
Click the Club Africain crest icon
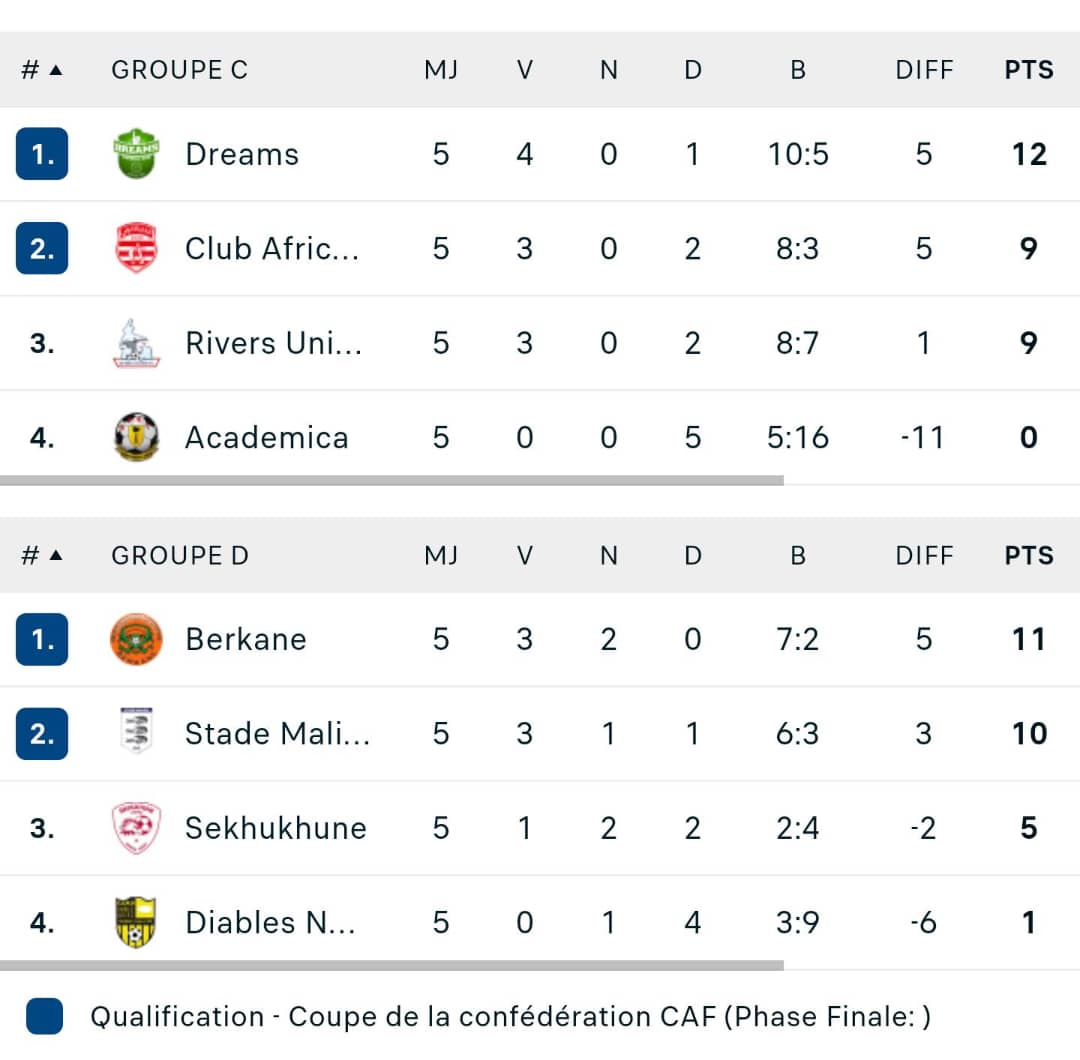(136, 248)
